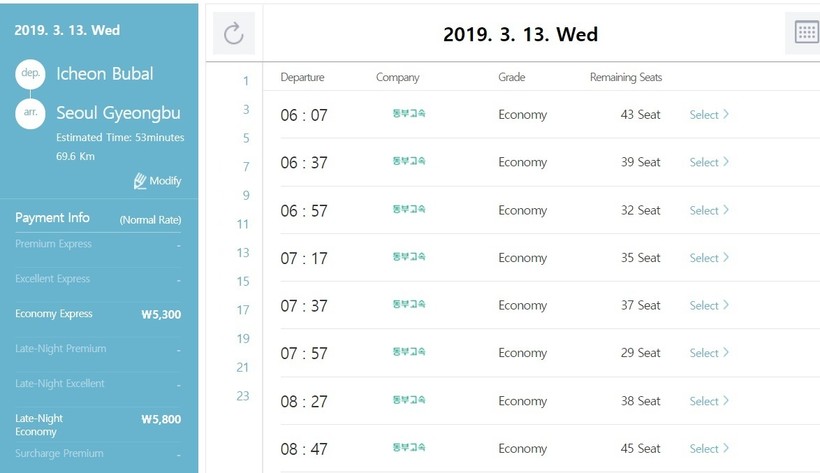Click Icheon Bubal departure terminal
The height and width of the screenshot is (473, 820).
pos(105,74)
